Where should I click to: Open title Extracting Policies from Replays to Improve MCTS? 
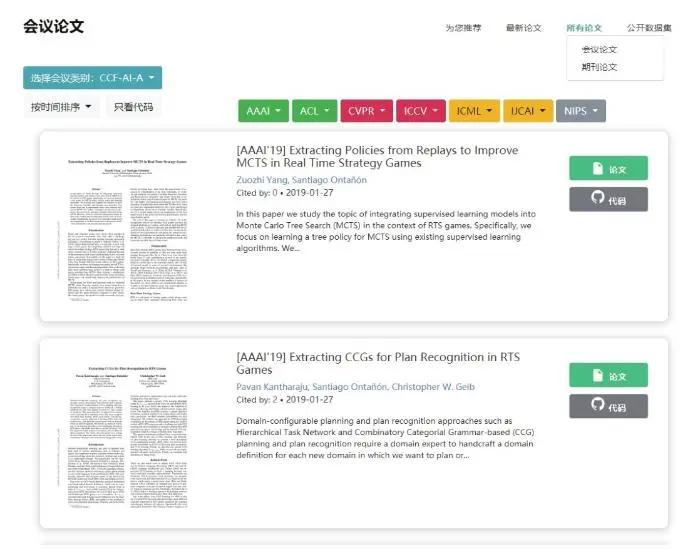pos(377,157)
